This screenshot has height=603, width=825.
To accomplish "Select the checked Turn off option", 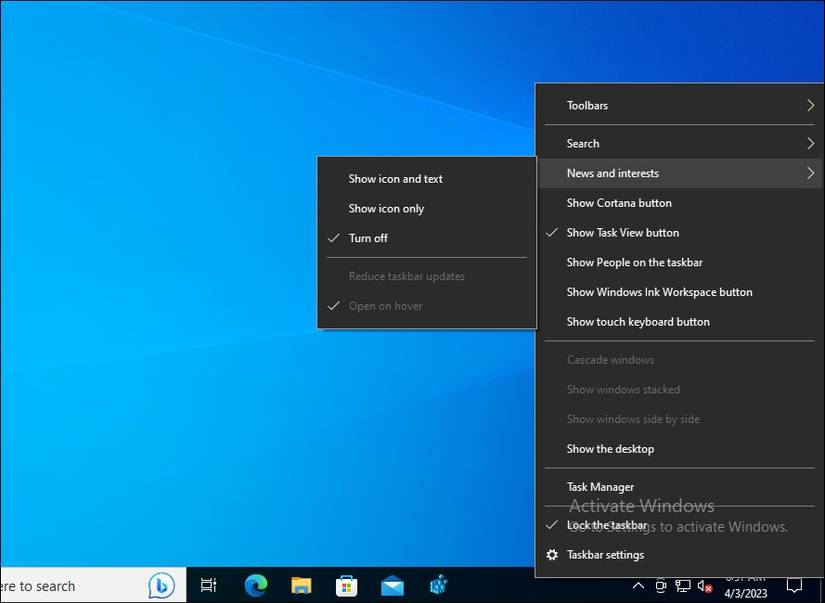I will 427,238.
